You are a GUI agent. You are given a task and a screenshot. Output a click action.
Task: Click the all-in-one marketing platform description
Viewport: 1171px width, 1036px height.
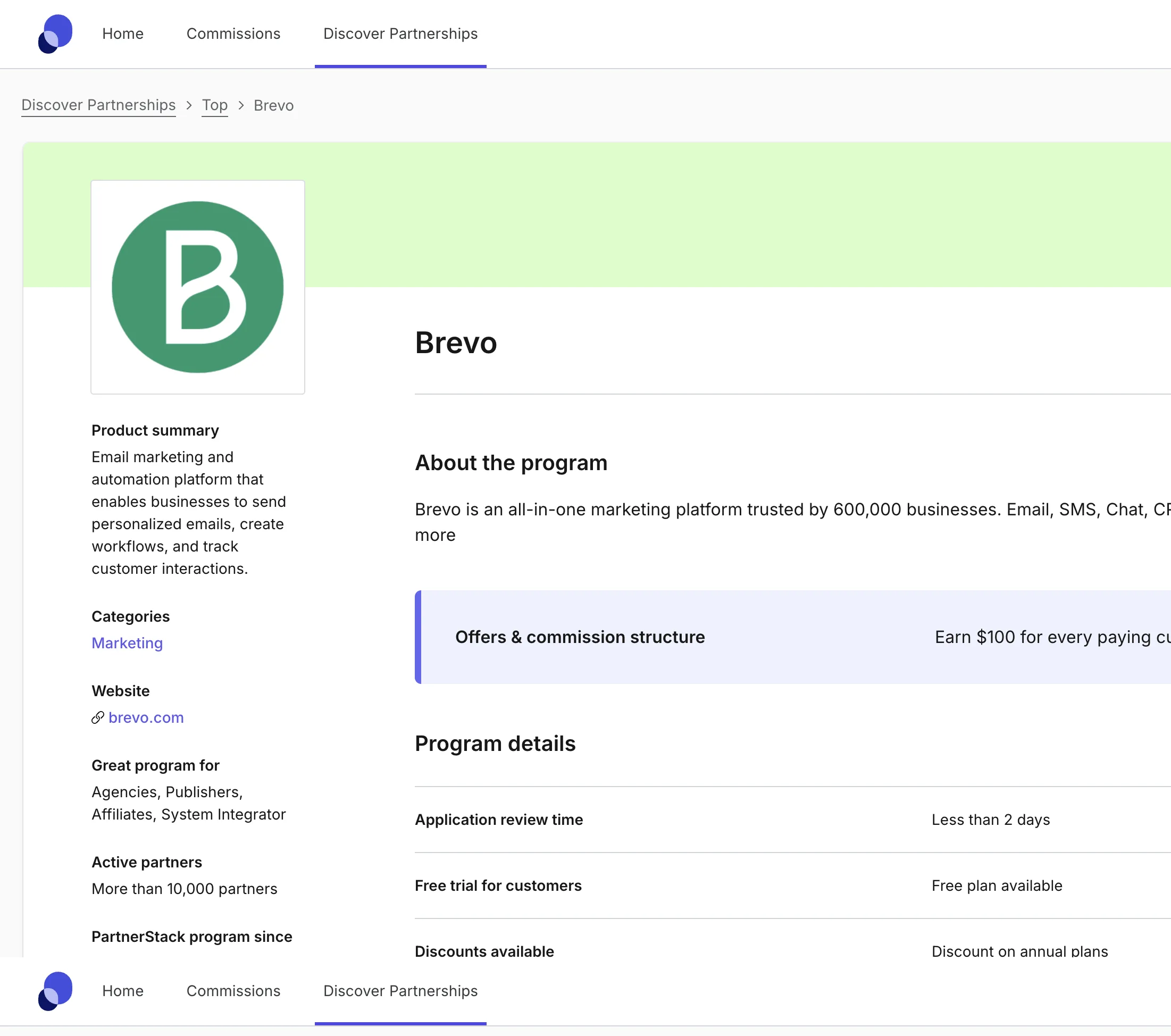click(793, 521)
